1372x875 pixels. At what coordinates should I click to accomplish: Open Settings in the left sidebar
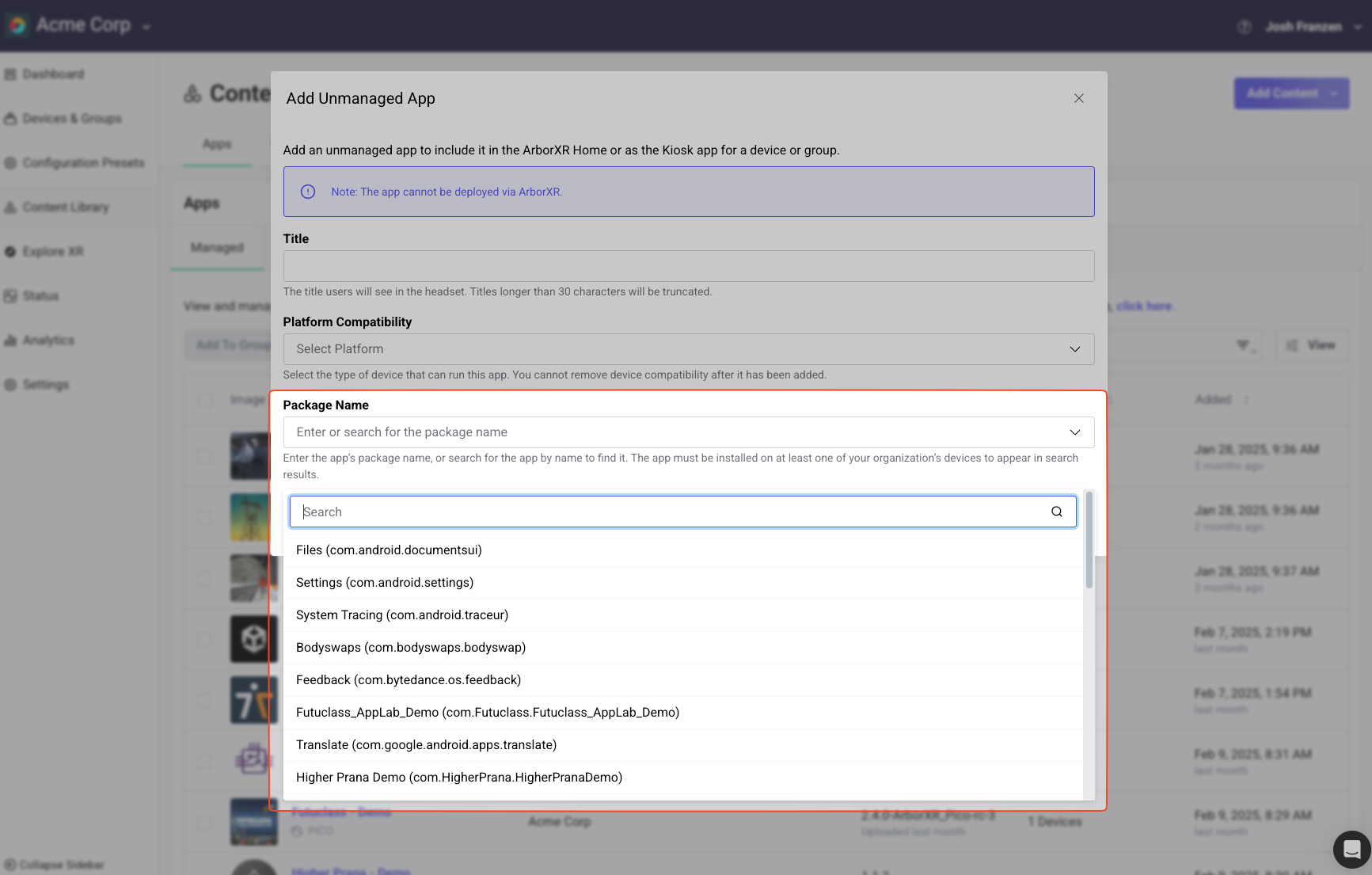coord(46,385)
